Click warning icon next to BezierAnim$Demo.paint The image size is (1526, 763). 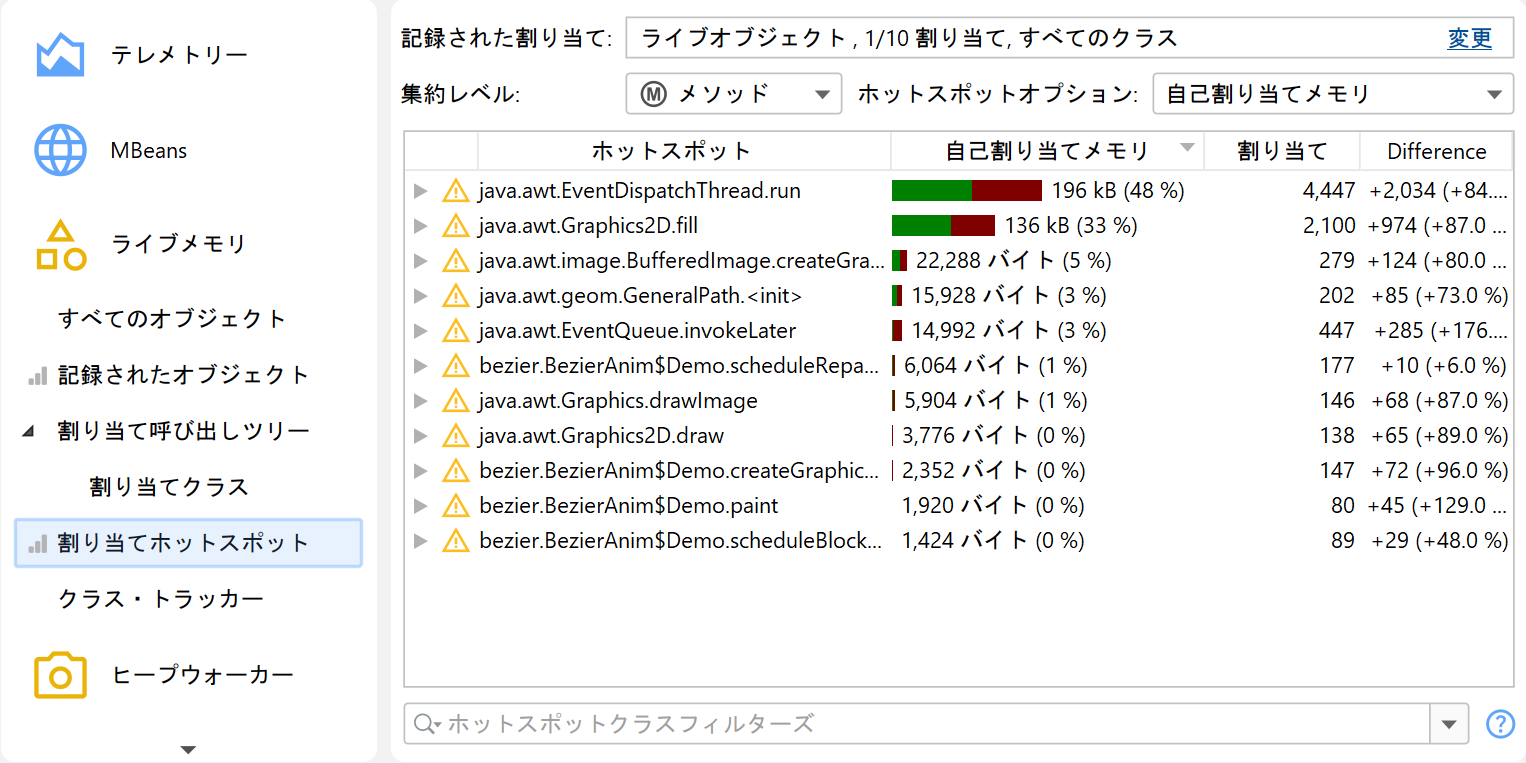(x=456, y=506)
